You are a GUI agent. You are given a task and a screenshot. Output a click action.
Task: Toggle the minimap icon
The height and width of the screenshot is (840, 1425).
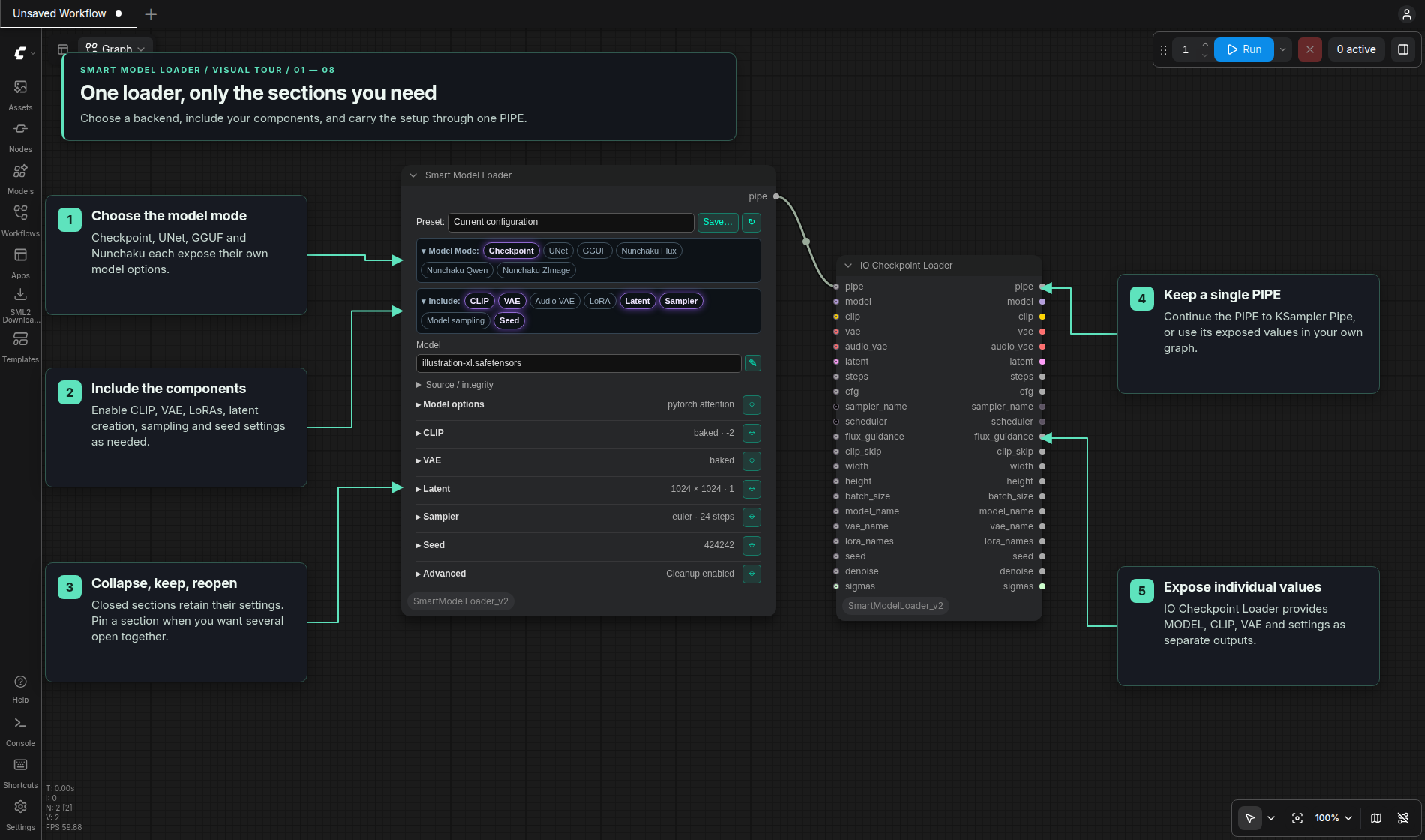click(x=1376, y=818)
